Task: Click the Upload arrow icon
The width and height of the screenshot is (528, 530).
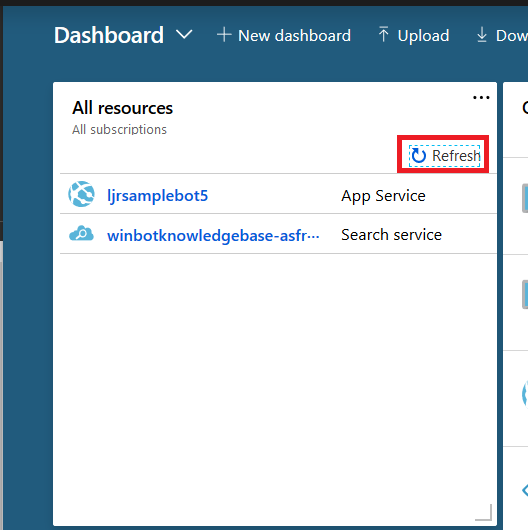Action: [383, 34]
